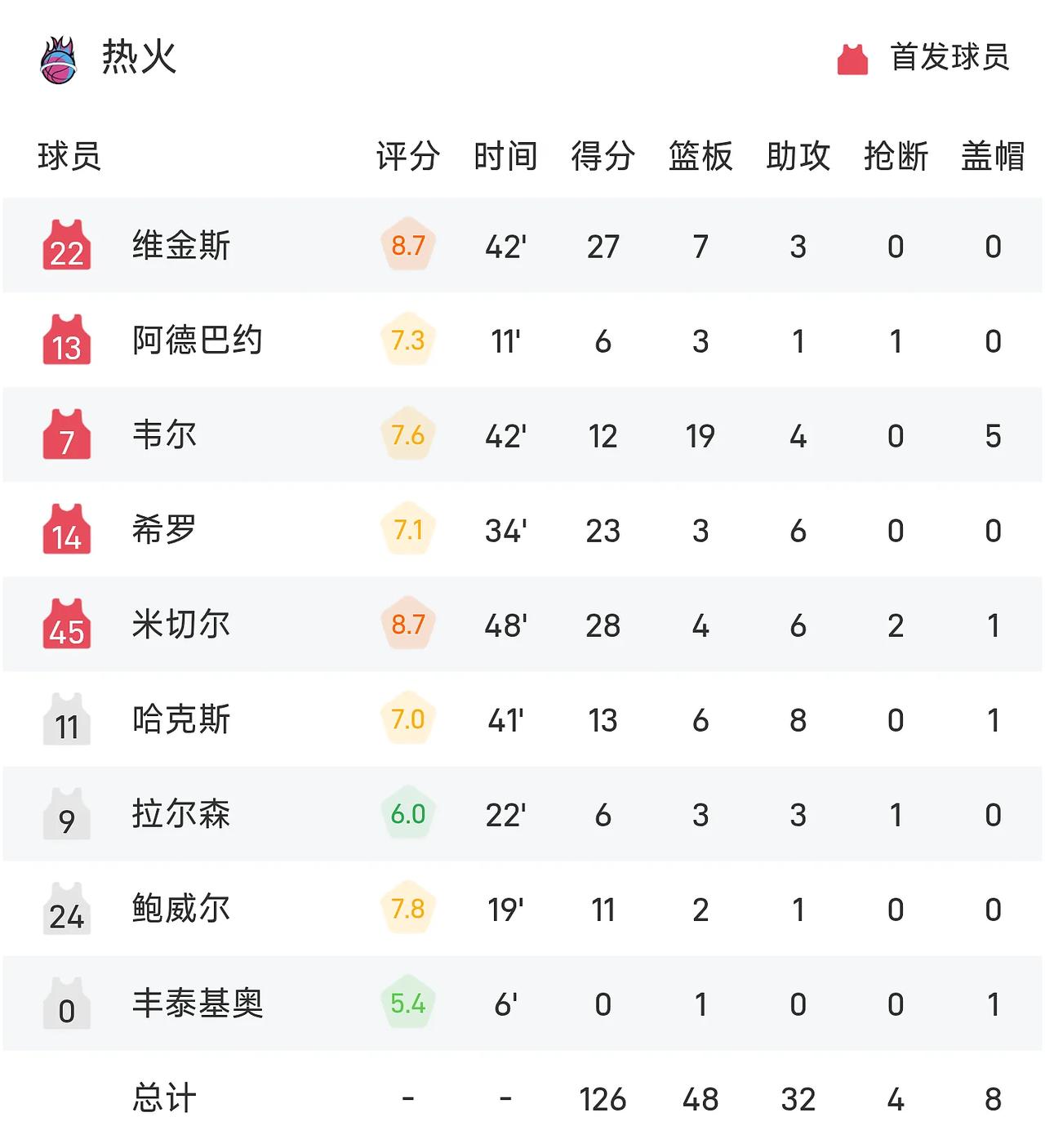Select the number 13 jersey icon
The height and width of the screenshot is (1148, 1045).
tap(66, 340)
